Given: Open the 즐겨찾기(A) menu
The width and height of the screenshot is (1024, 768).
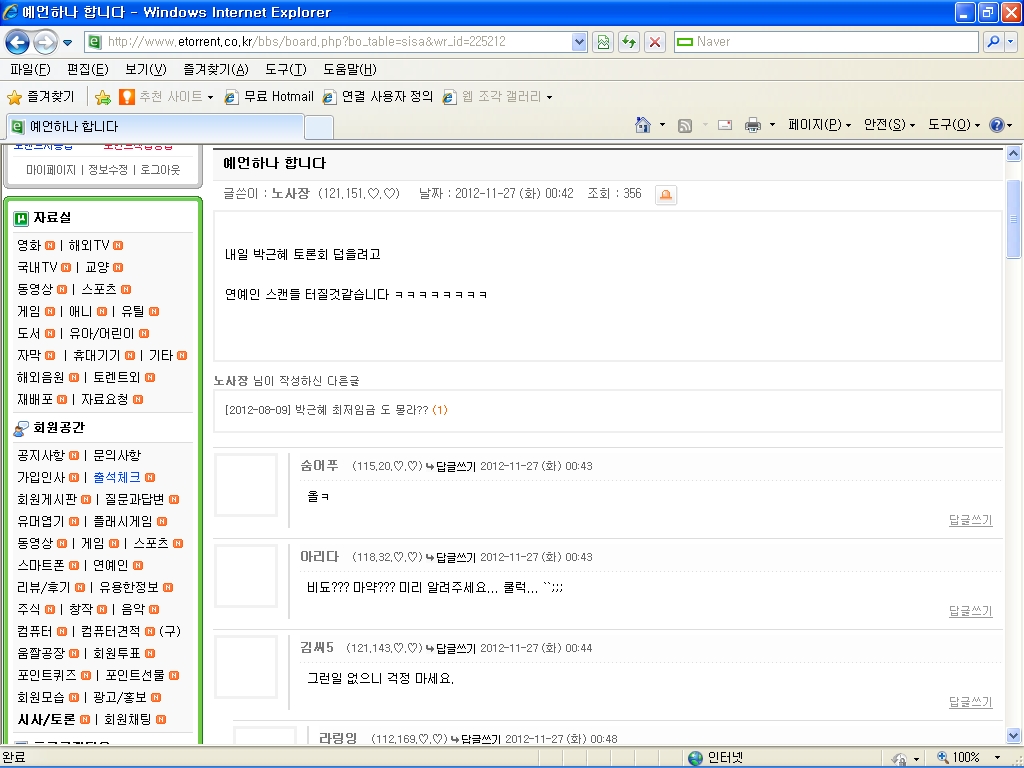Looking at the screenshot, I should point(216,69).
